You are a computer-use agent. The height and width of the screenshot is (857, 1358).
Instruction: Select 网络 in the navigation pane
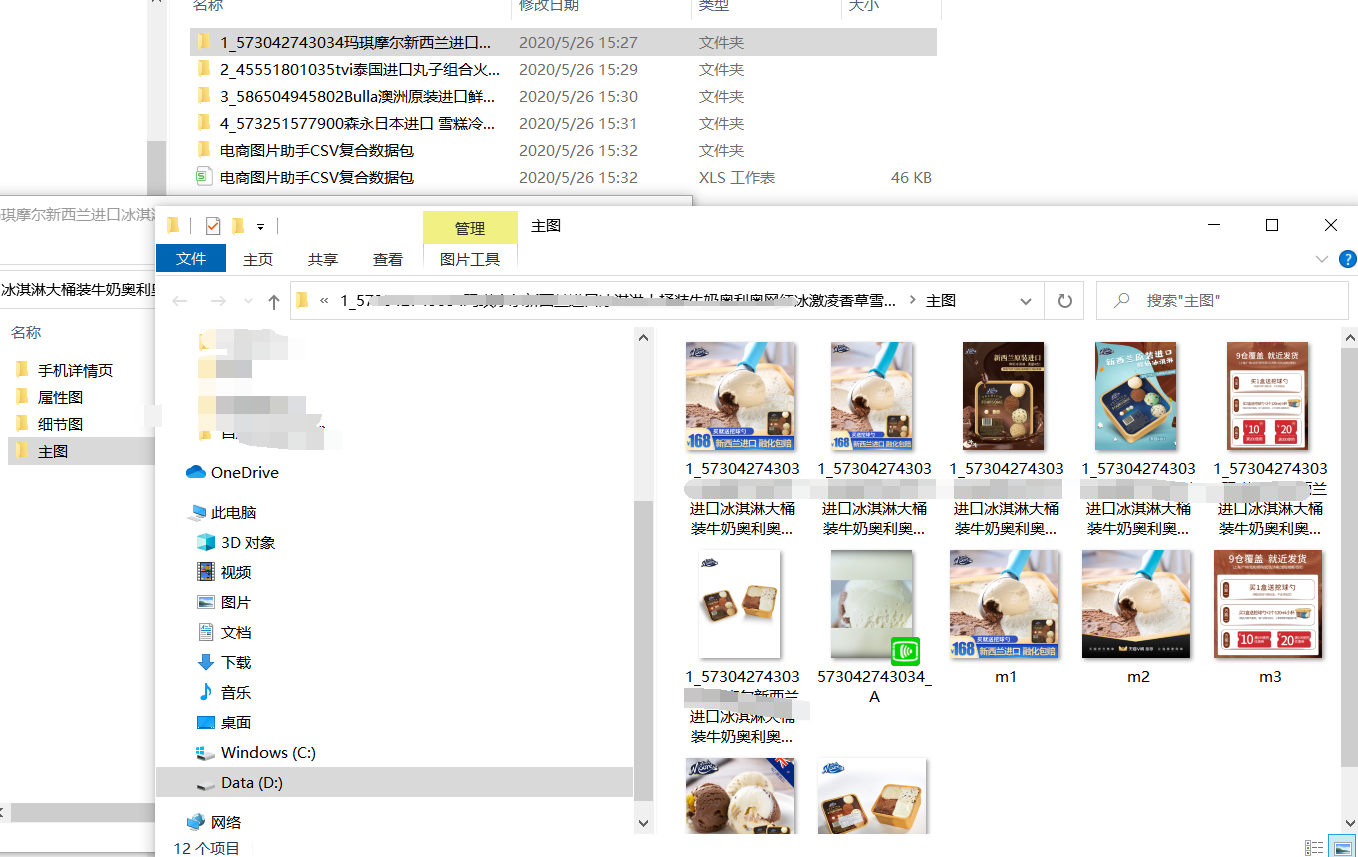(214, 822)
